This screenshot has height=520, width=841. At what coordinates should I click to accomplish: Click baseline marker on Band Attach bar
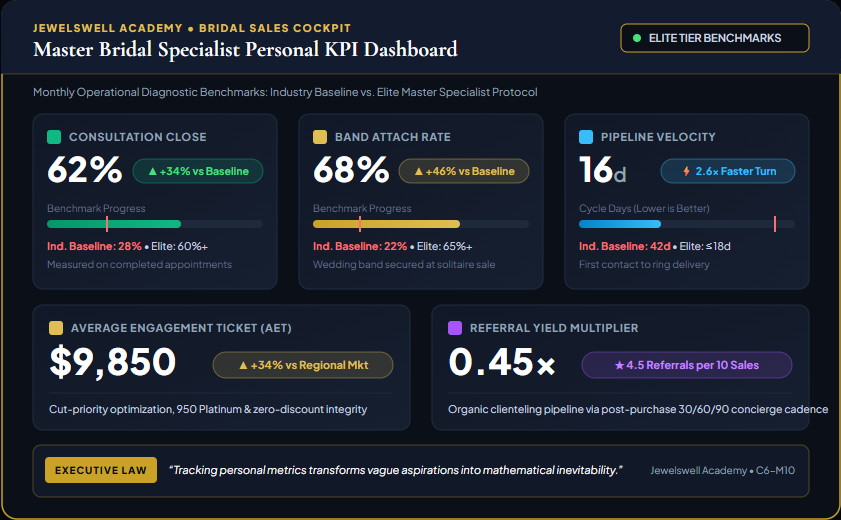pyautogui.click(x=360, y=224)
